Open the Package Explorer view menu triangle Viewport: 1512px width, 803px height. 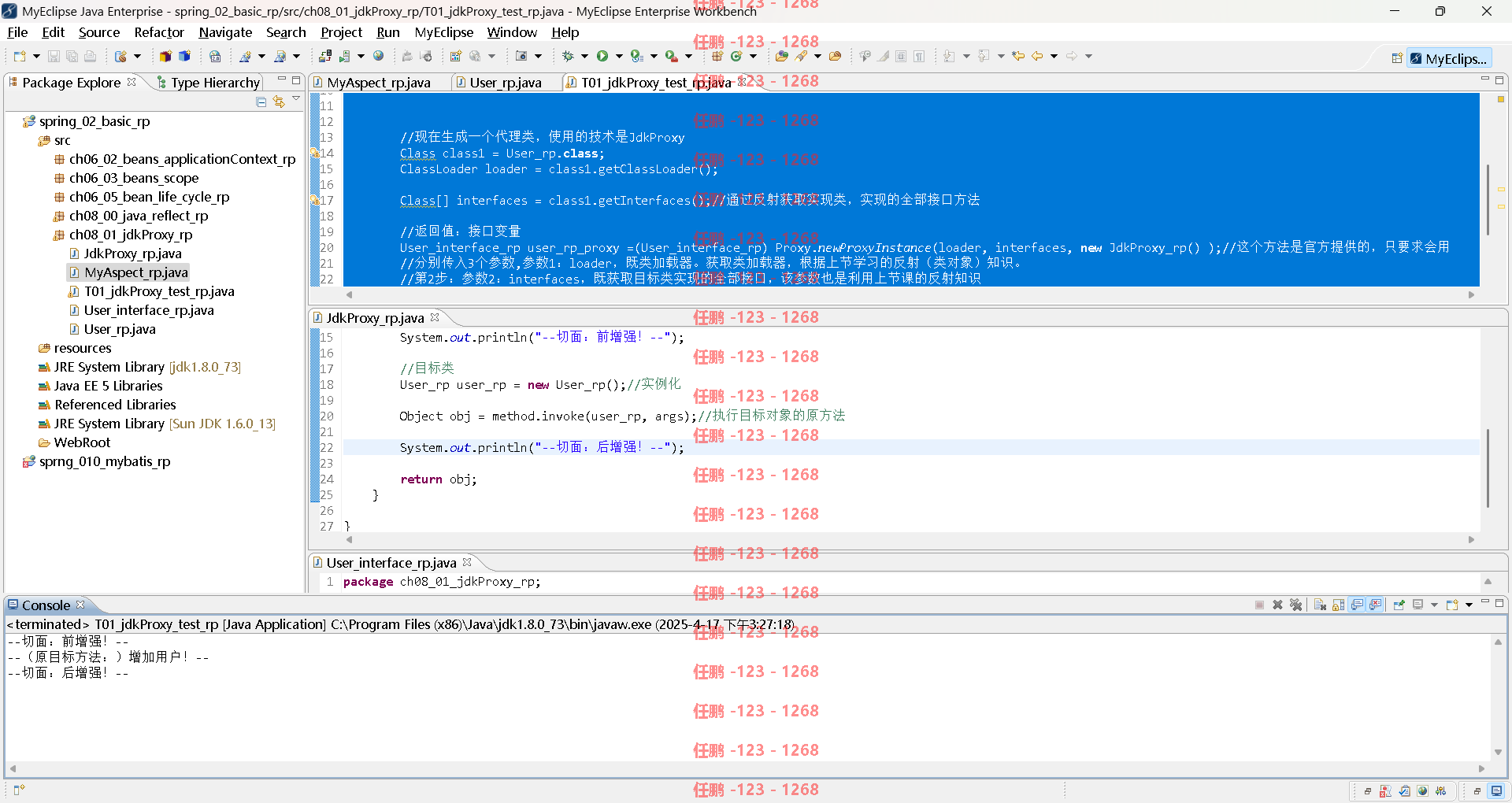pos(296,99)
